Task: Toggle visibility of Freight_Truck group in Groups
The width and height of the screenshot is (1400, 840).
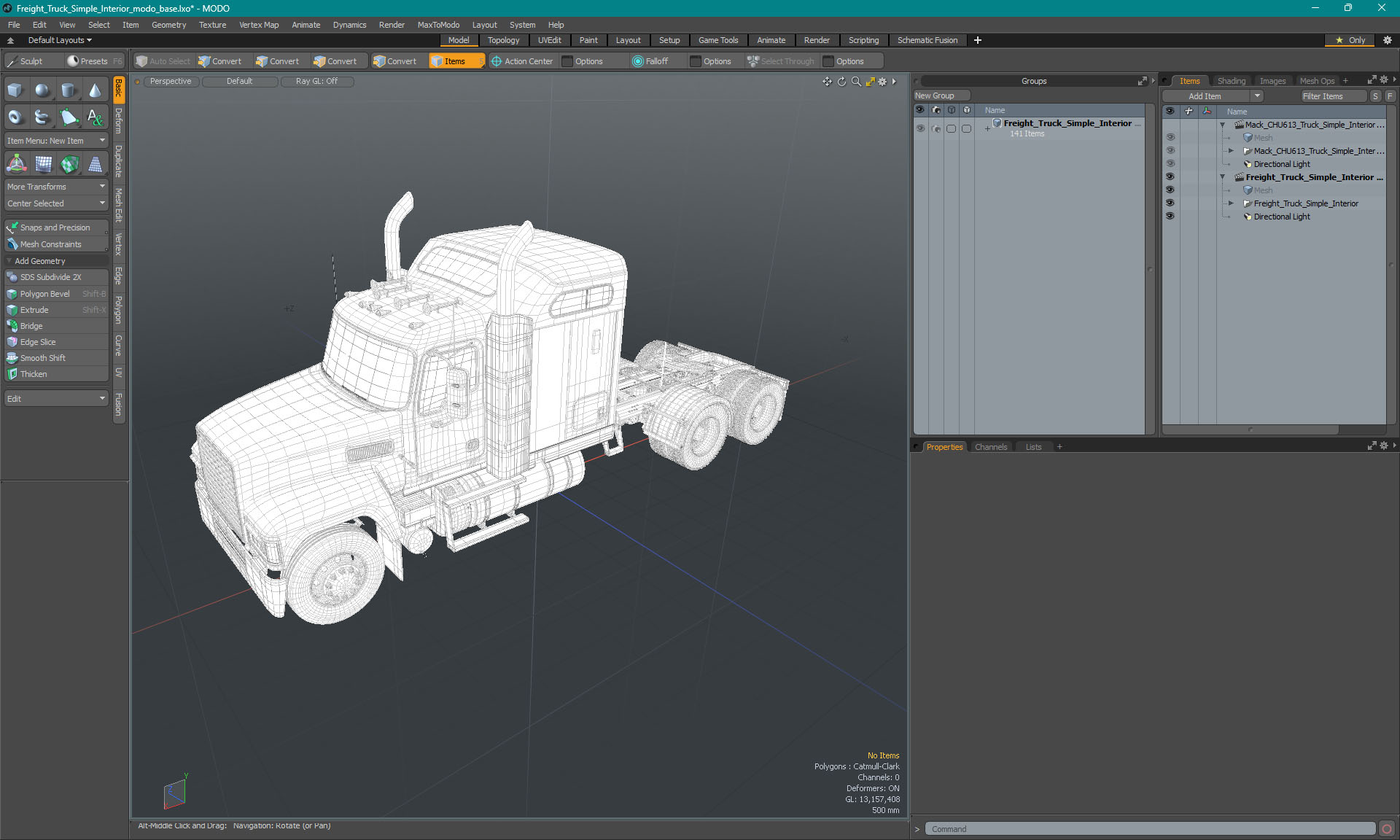Action: (920, 128)
